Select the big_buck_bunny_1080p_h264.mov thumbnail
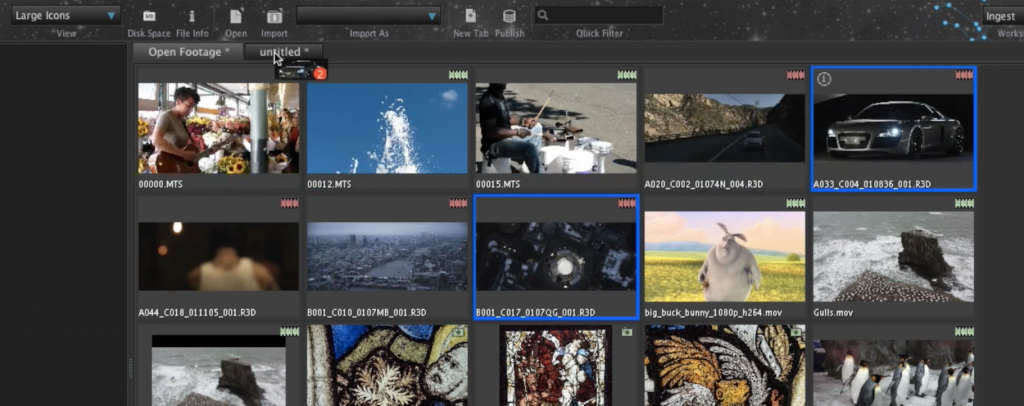The image size is (1024, 406). [x=724, y=256]
